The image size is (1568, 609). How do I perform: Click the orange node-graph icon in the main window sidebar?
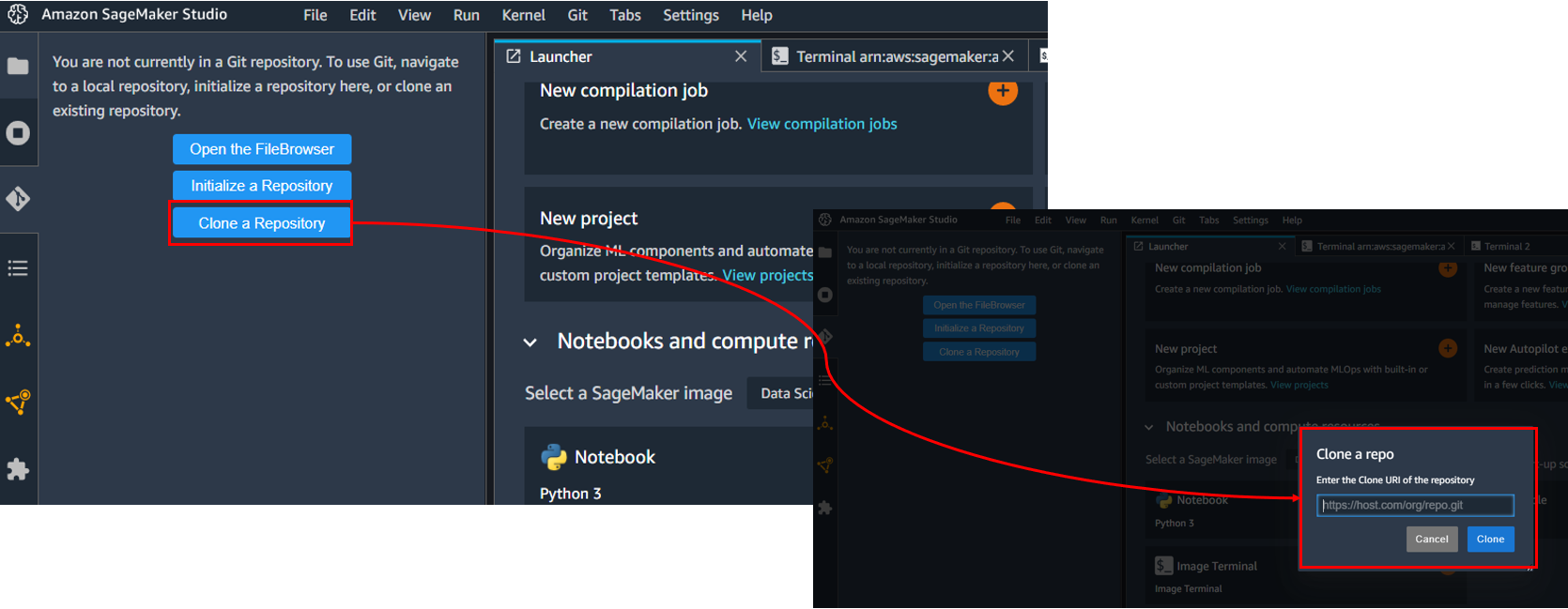click(x=18, y=403)
